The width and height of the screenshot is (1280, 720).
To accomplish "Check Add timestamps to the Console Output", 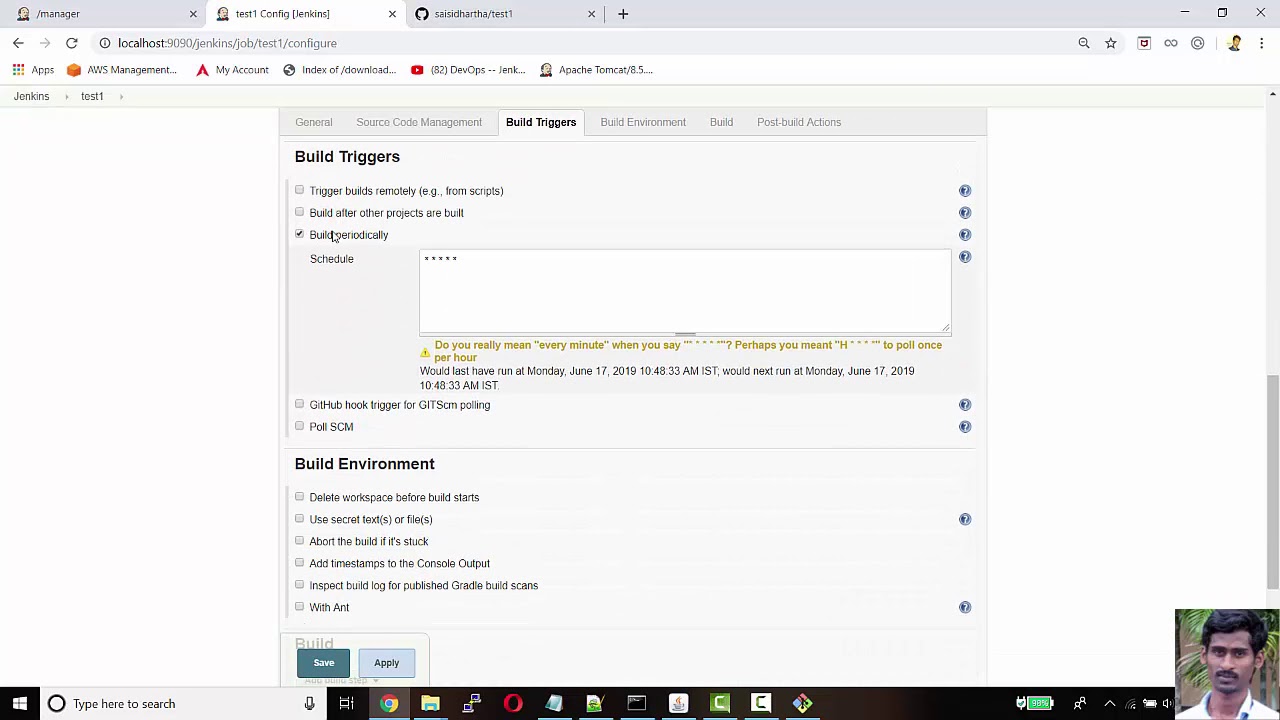I will tap(299, 563).
